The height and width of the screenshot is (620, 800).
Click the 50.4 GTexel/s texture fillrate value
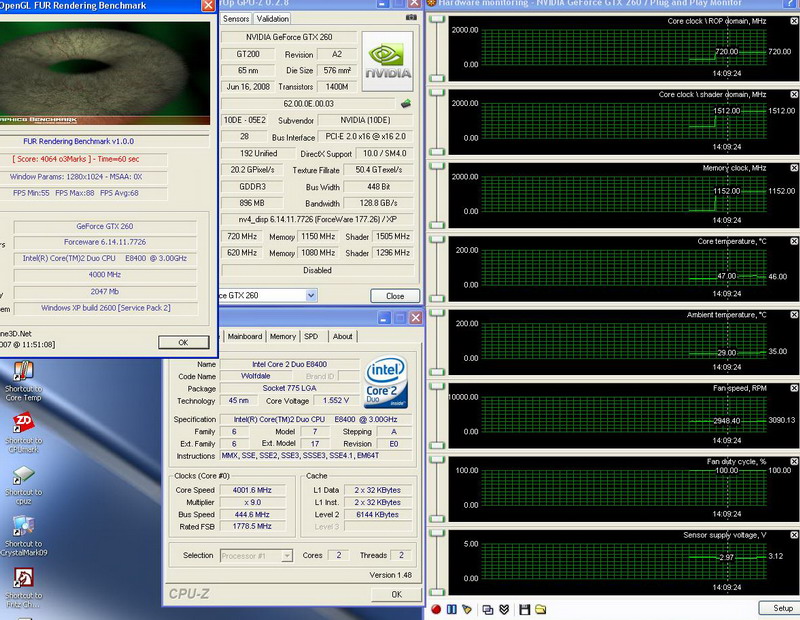pos(378,170)
